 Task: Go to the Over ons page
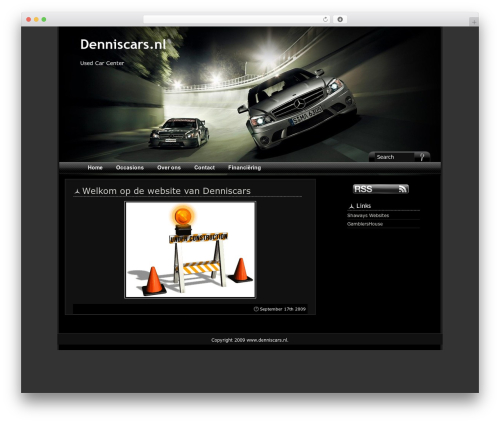click(x=169, y=167)
